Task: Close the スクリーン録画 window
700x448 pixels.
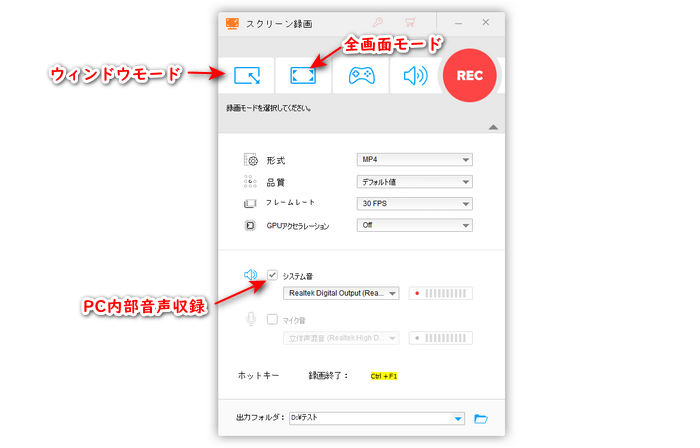Action: (486, 22)
